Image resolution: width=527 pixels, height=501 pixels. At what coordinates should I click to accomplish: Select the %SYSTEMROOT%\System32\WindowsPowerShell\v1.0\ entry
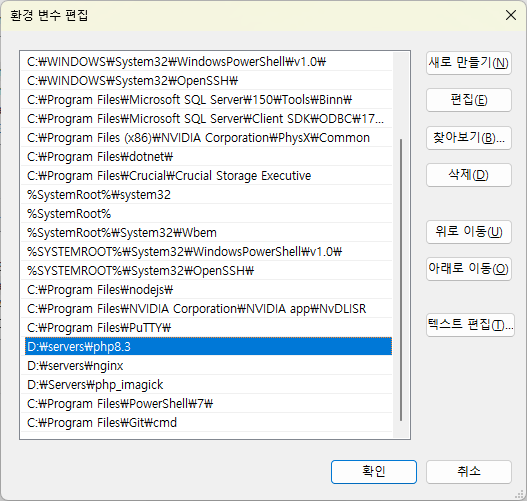tap(208, 252)
